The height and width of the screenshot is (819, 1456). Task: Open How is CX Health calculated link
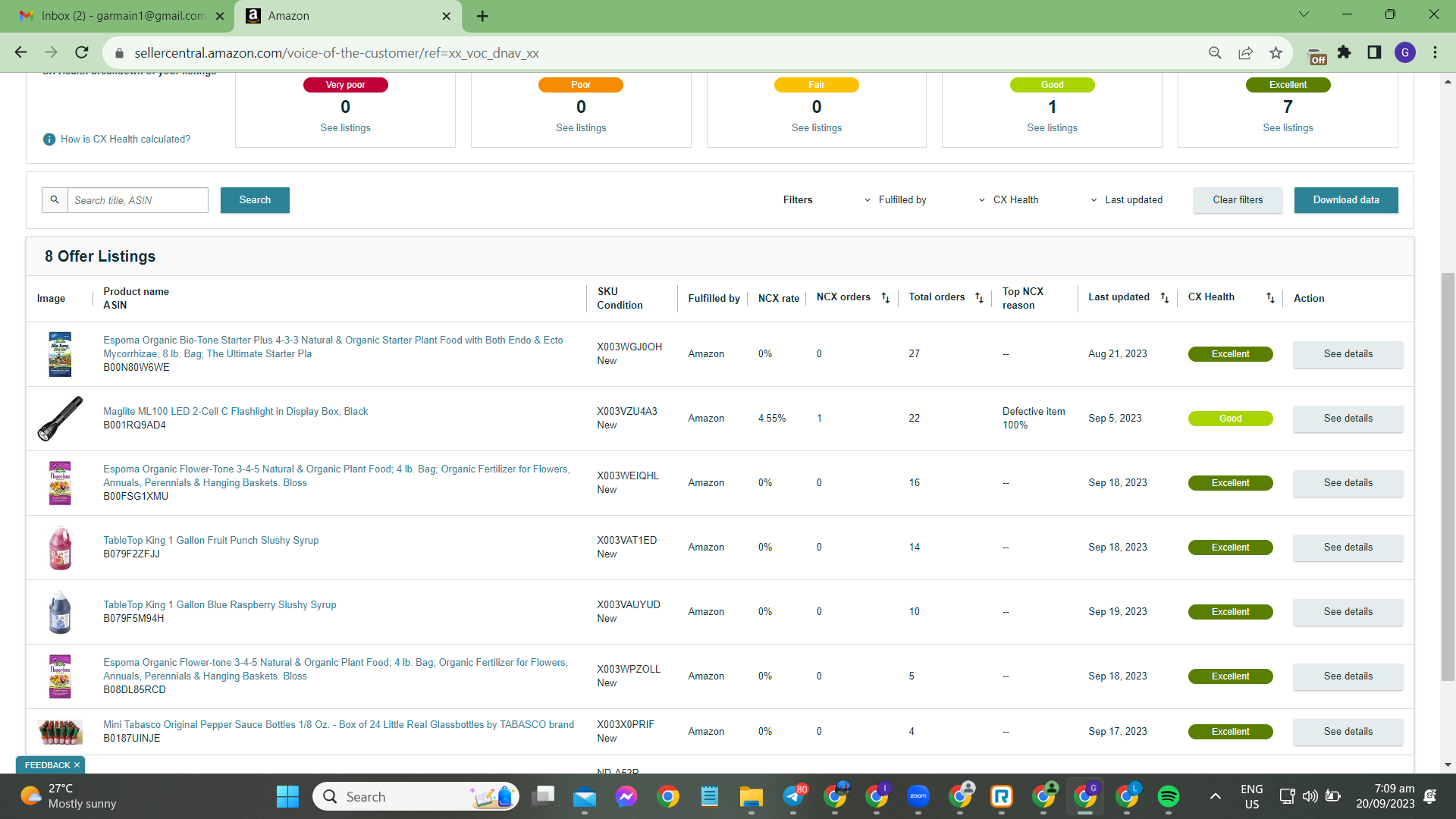[125, 140]
